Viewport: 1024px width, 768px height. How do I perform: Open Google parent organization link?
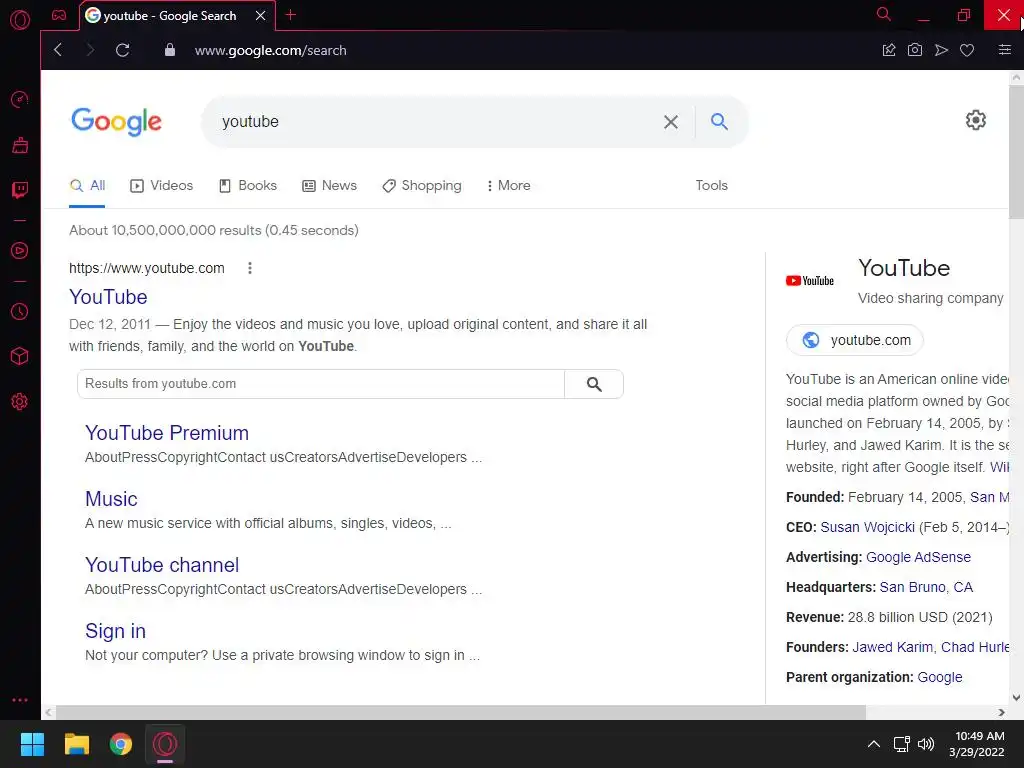tap(940, 677)
